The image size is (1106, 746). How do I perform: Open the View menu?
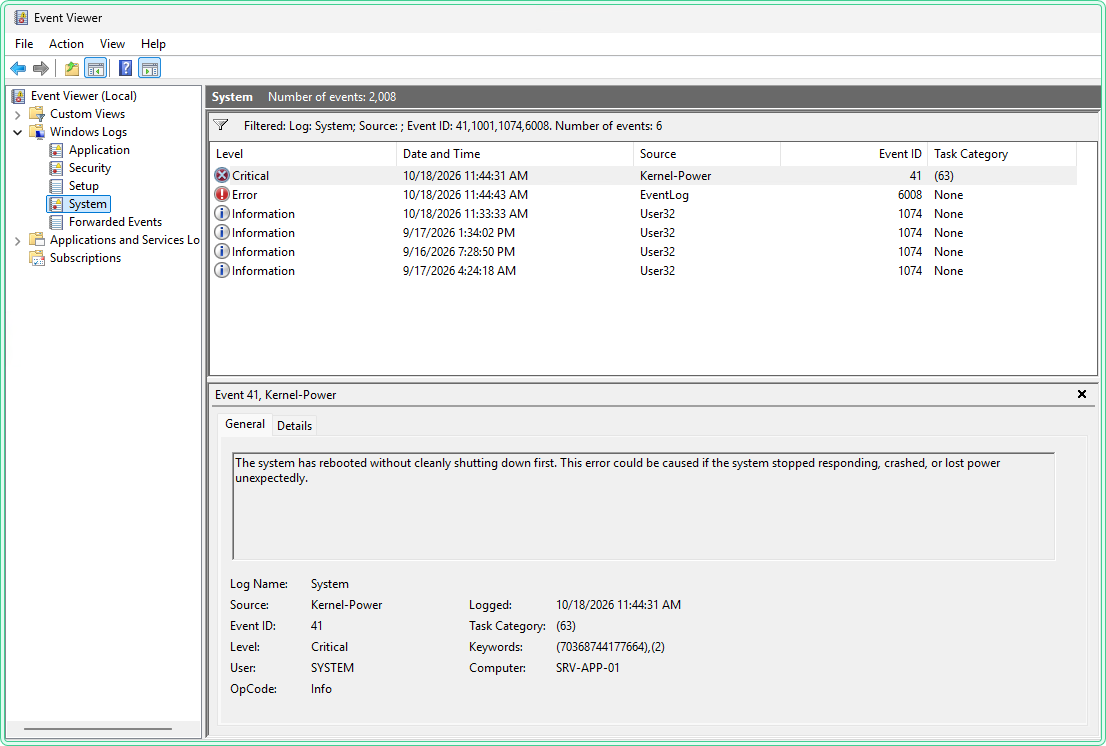(112, 44)
